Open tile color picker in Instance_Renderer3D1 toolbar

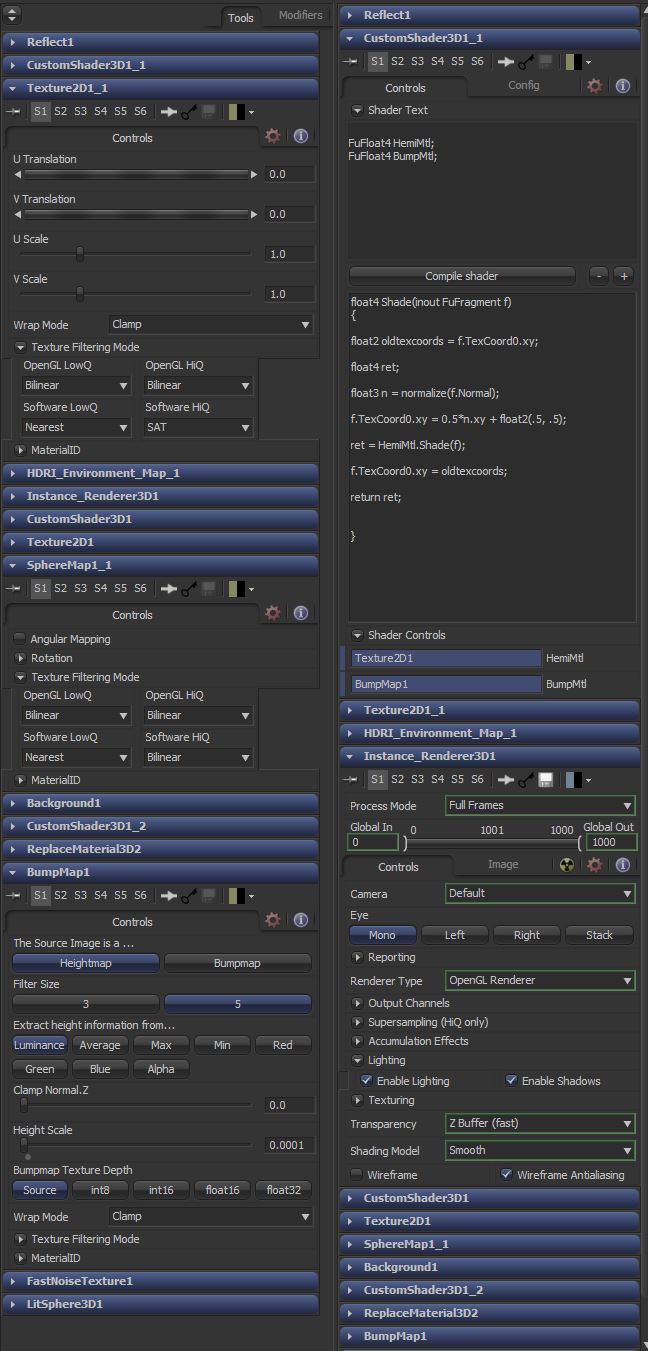(x=577, y=779)
